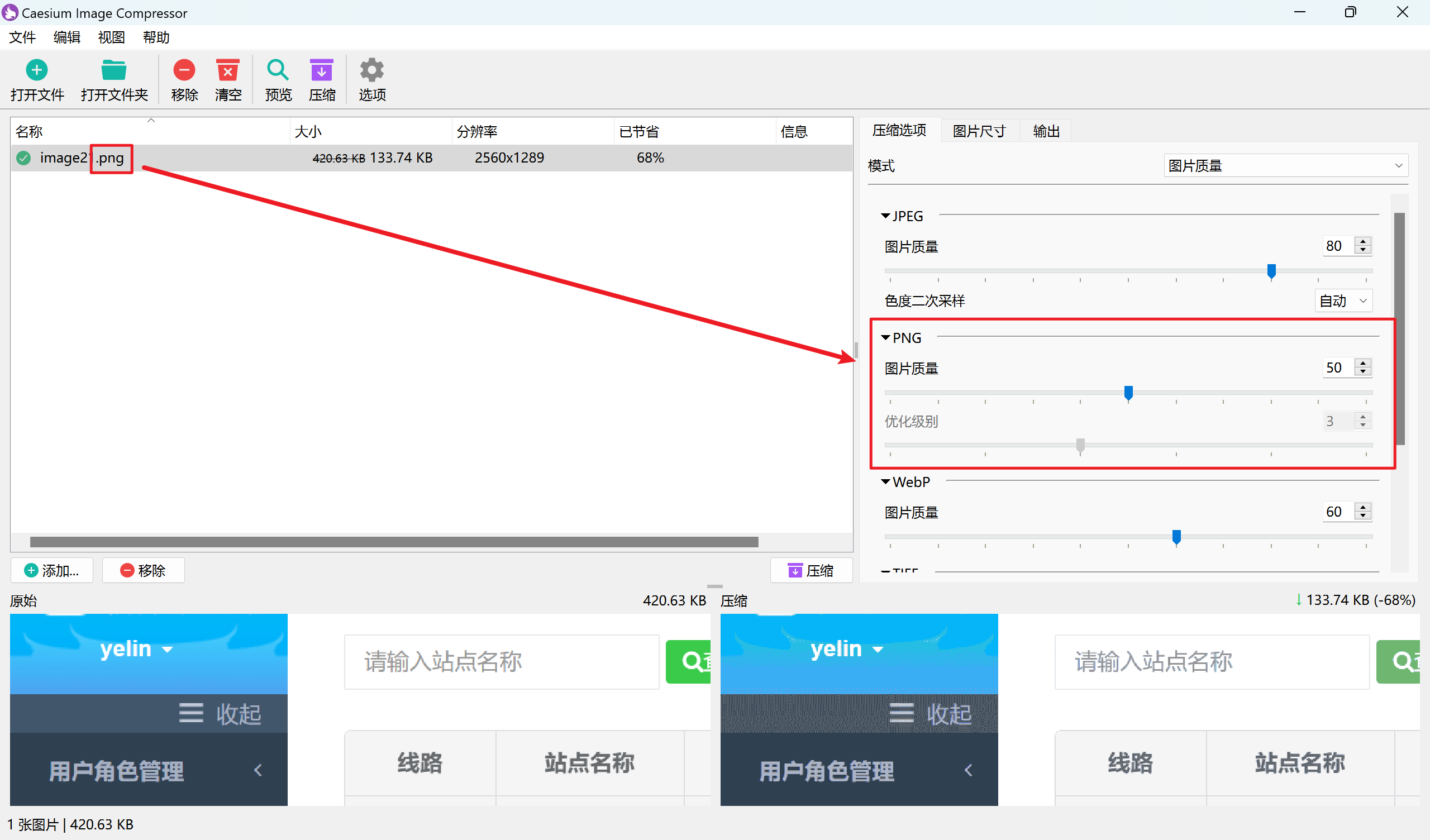This screenshot has height=840, width=1430.
Task: Click the 添加... button below the list
Action: point(51,570)
